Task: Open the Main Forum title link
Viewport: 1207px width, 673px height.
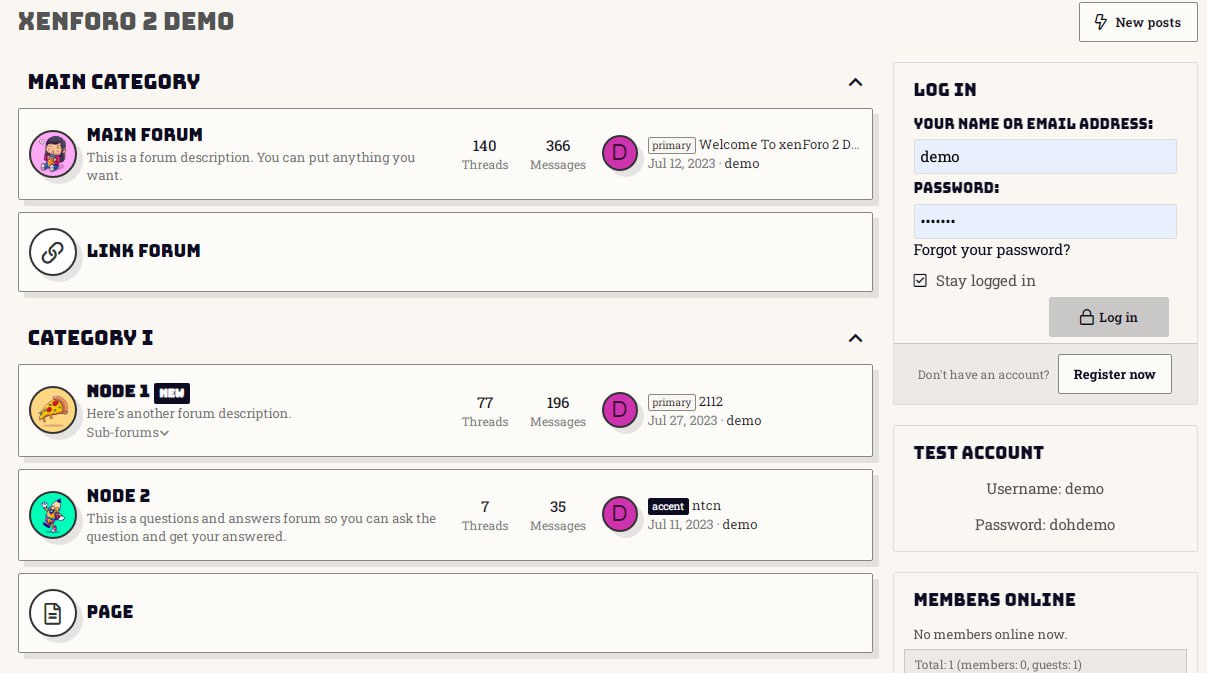Action: click(x=144, y=135)
